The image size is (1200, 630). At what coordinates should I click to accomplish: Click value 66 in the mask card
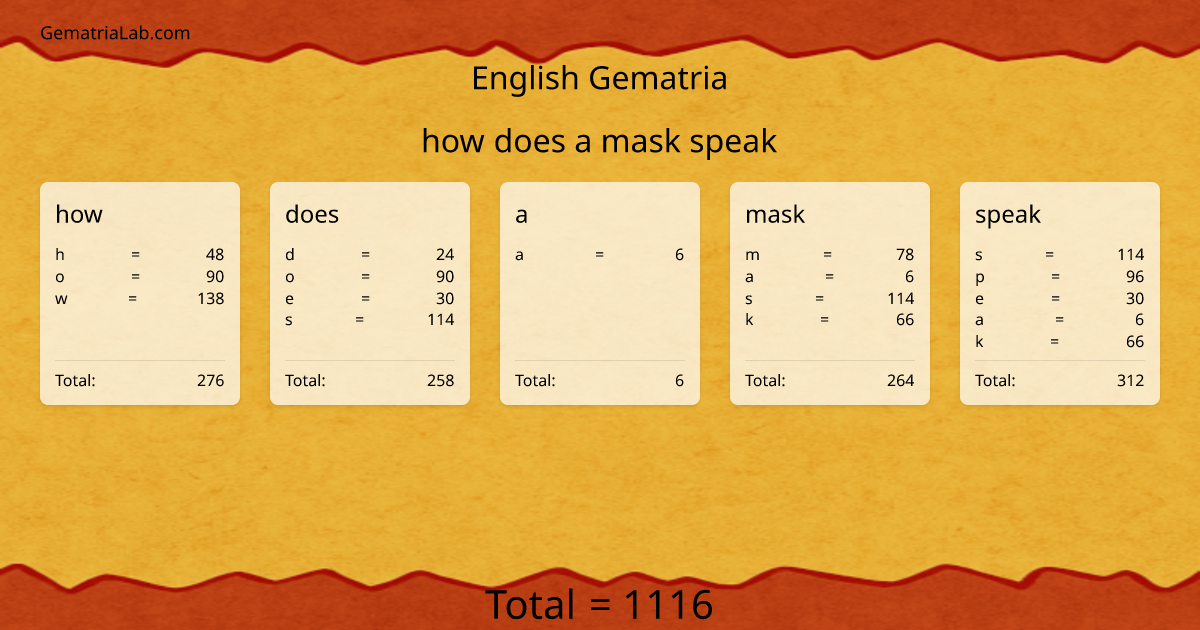tap(905, 320)
